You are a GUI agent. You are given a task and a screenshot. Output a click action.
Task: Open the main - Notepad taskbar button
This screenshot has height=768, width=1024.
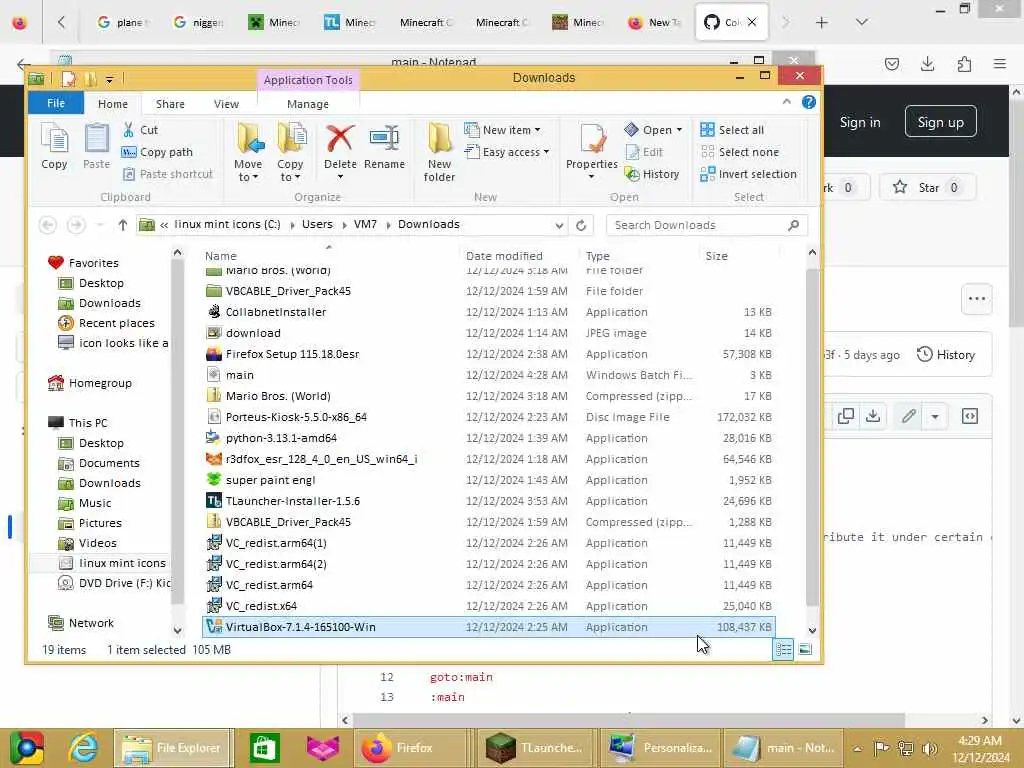click(x=782, y=748)
